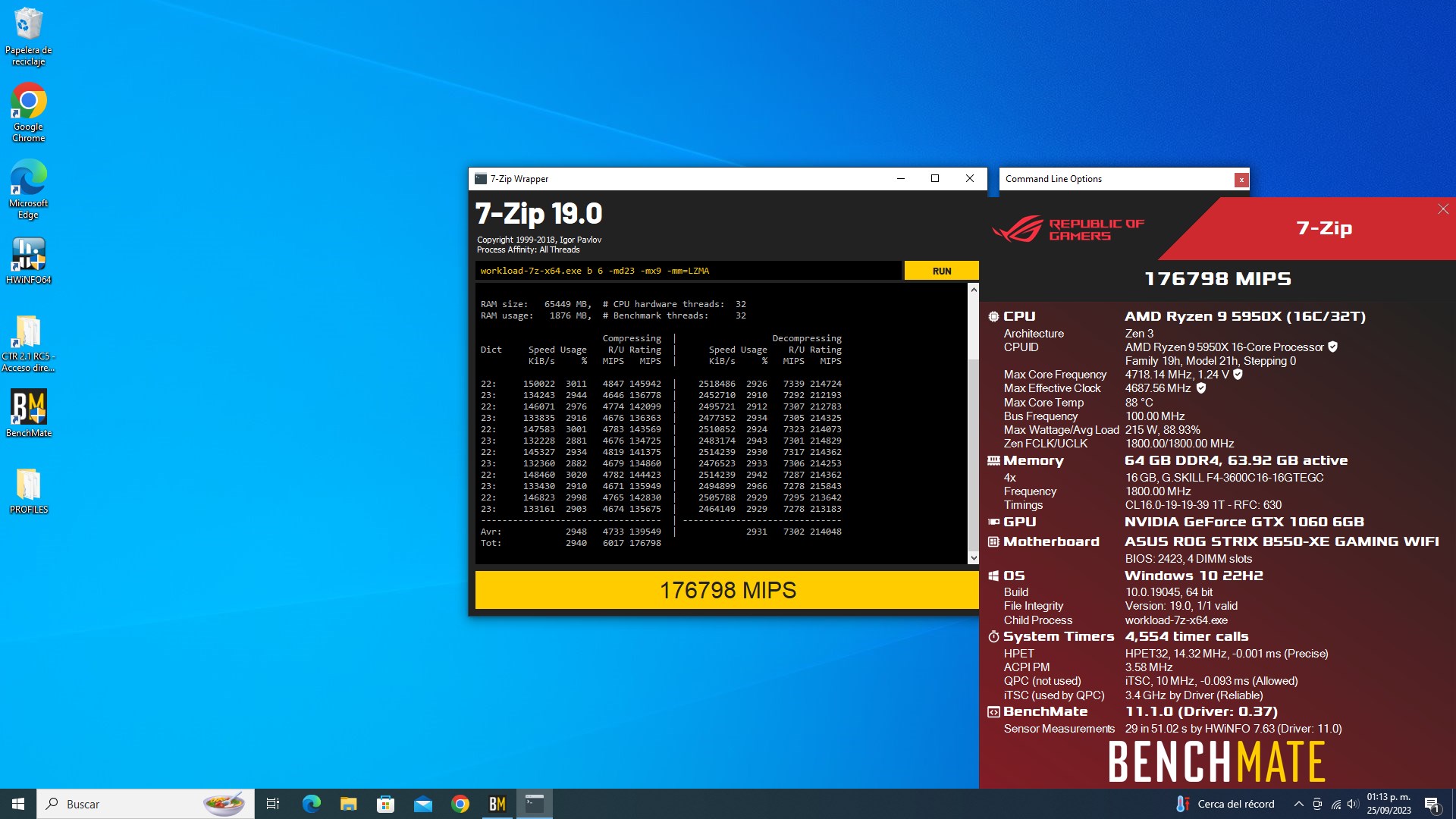Click the System Timers clock icon
Screen dimensions: 1456x819
(993, 636)
